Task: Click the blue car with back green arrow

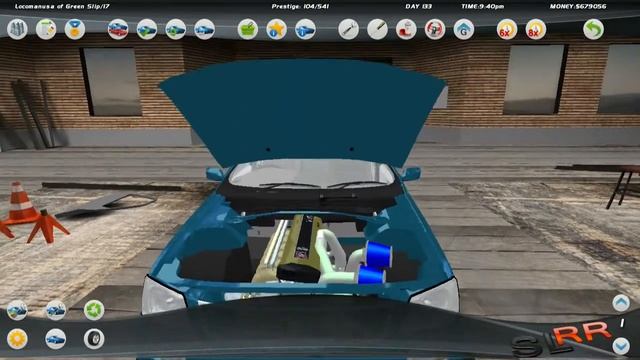Action: click(x=176, y=29)
